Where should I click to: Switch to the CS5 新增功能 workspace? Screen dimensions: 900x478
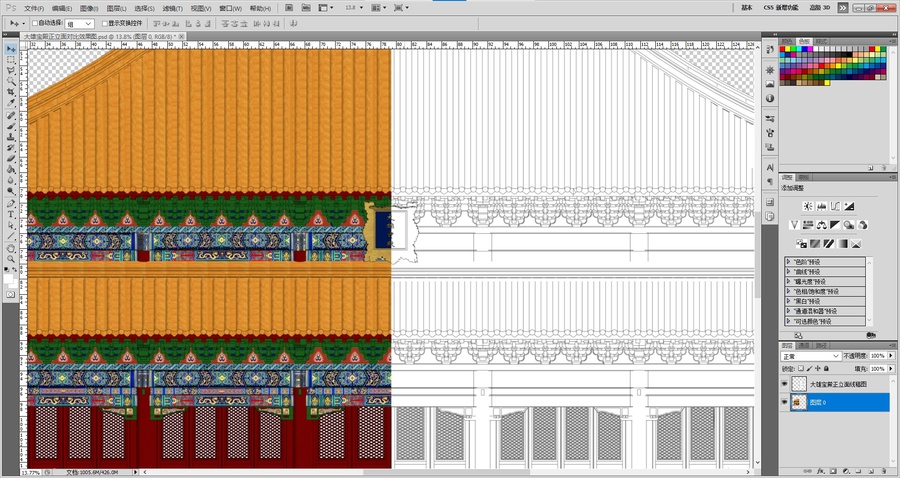[781, 8]
